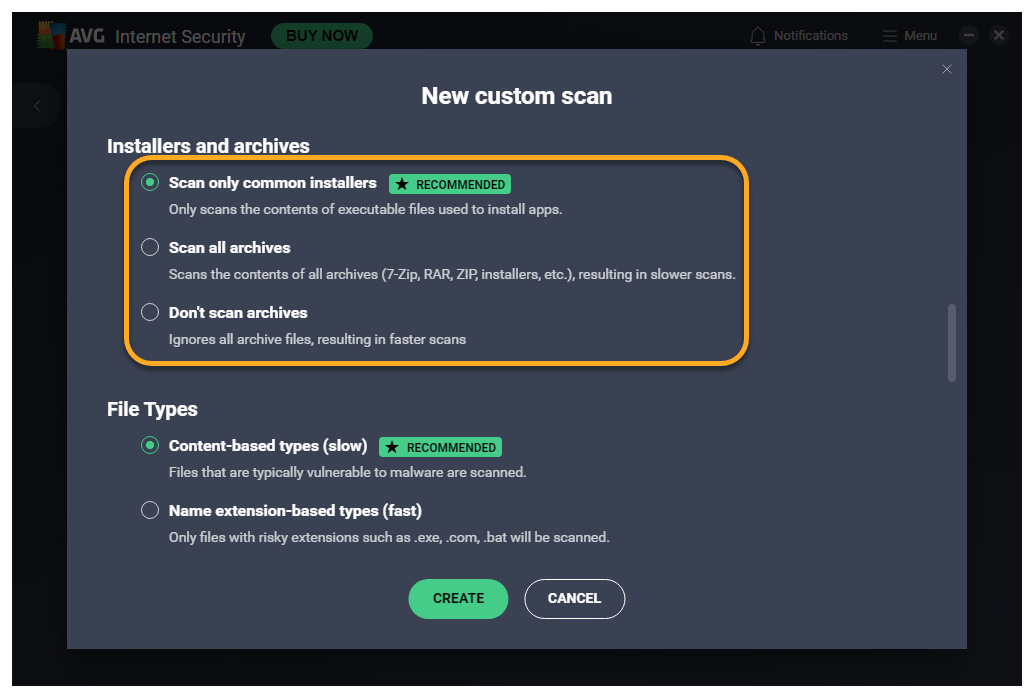The width and height of the screenshot is (1035, 697).
Task: Select Content-based types (slow) option
Action: [150, 445]
